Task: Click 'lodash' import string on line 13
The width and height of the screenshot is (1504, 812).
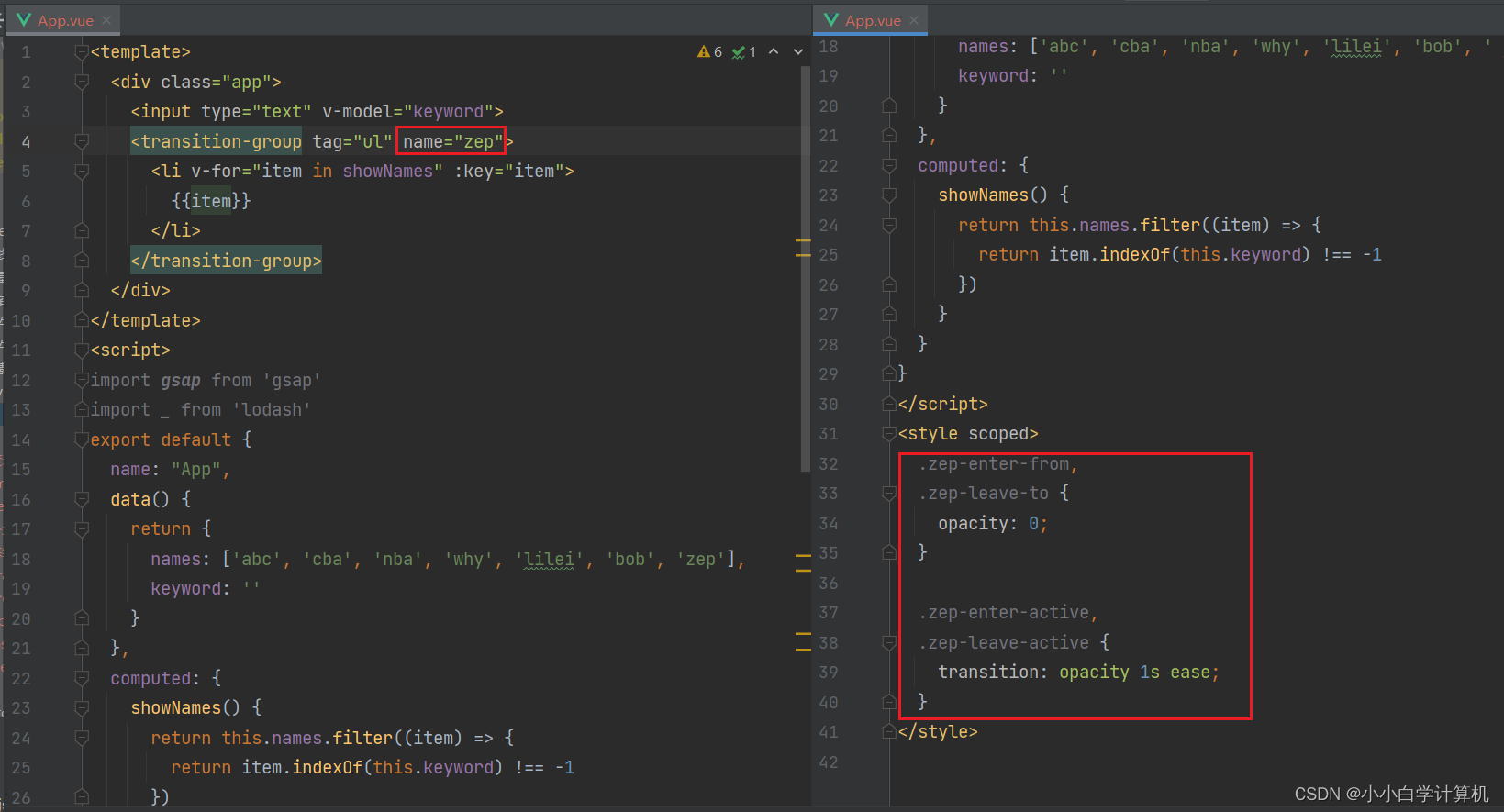Action: [x=272, y=410]
